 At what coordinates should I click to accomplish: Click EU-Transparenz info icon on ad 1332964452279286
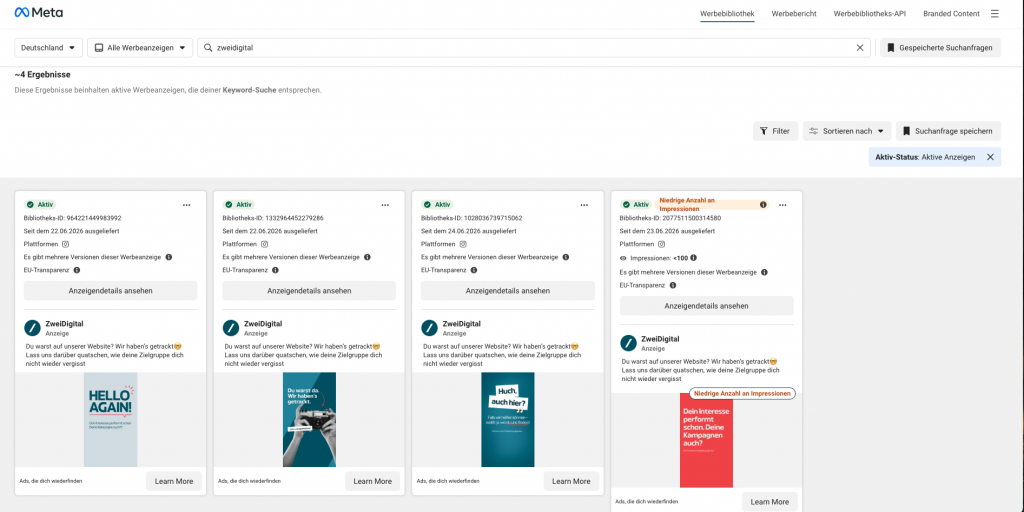click(x=275, y=270)
